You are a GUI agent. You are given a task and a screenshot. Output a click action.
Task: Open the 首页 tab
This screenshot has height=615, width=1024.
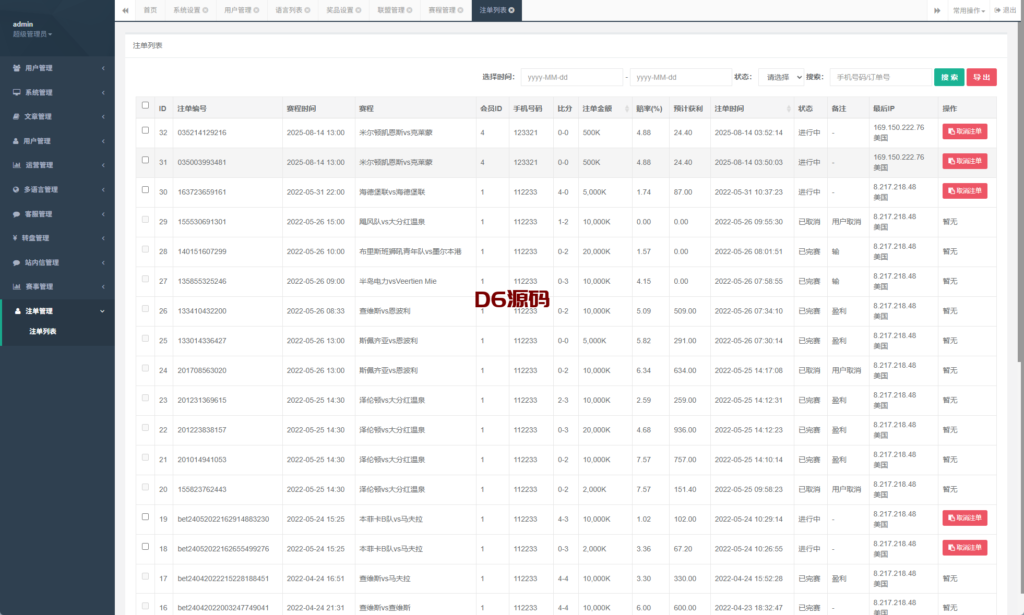click(x=150, y=10)
